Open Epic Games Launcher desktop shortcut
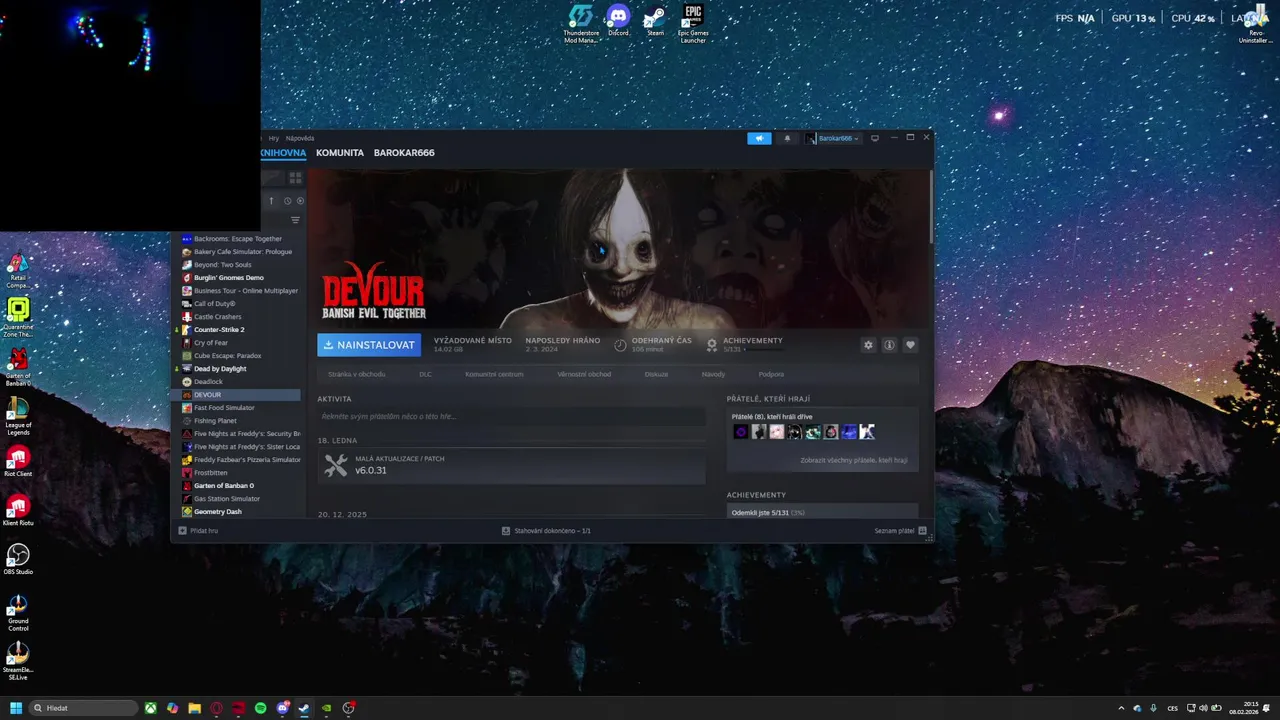This screenshot has height=720, width=1280. (x=693, y=24)
